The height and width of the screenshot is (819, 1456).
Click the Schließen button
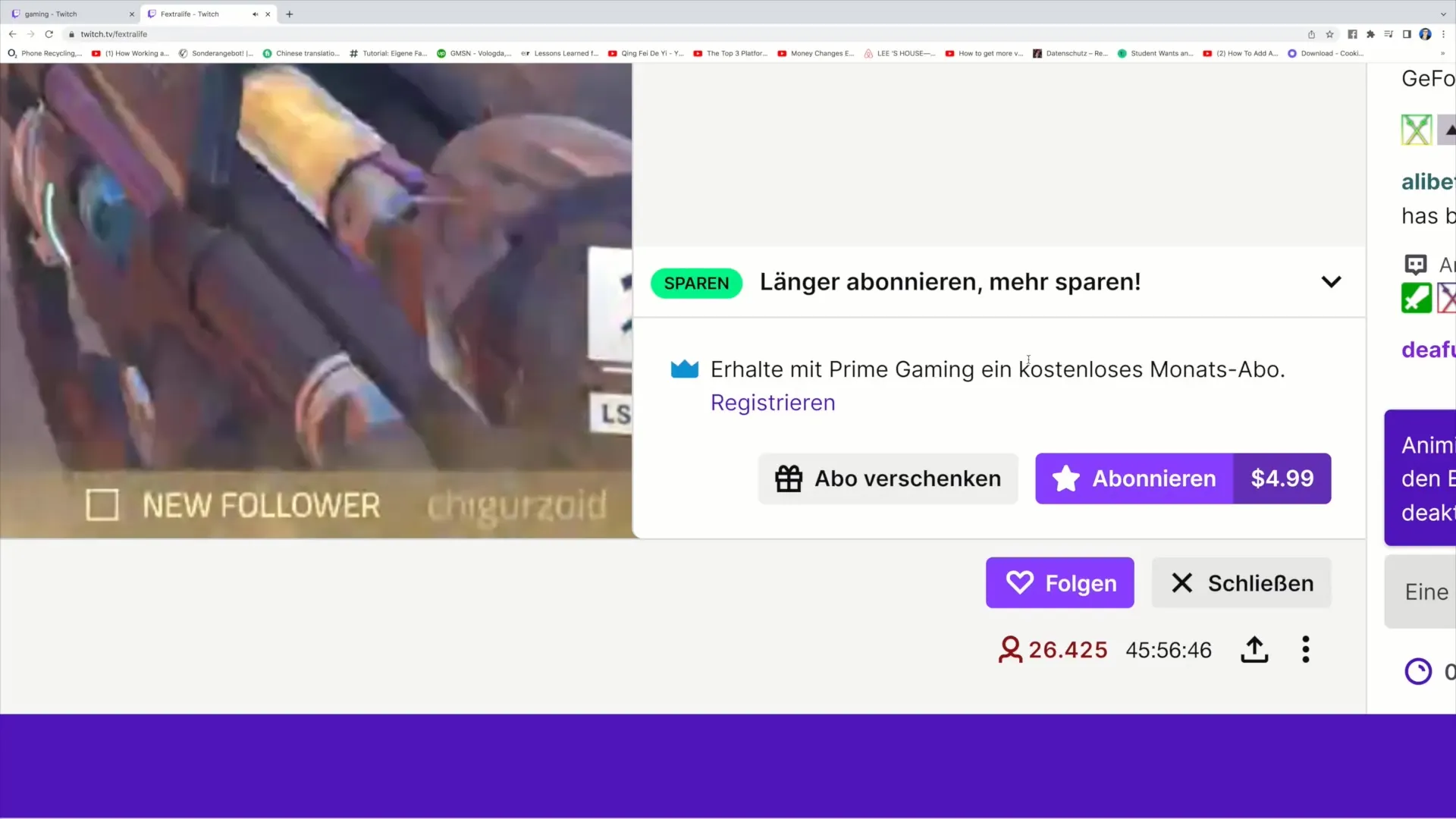click(1243, 583)
